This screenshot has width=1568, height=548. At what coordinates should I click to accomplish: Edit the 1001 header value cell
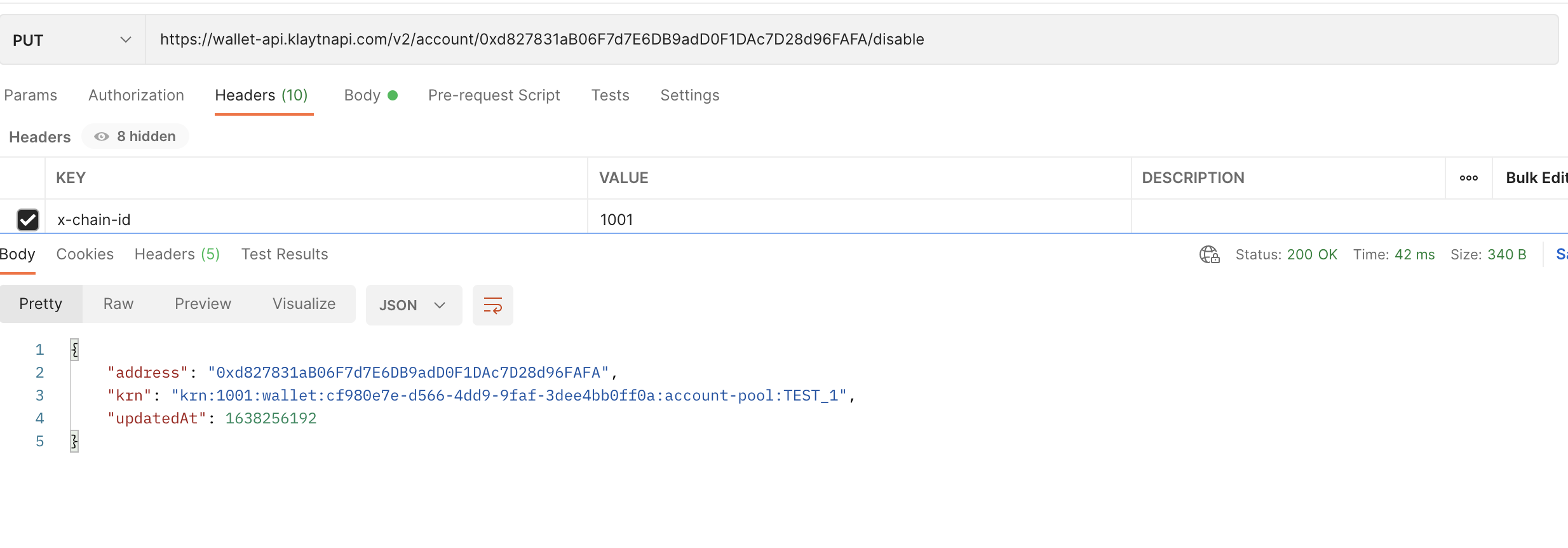(x=860, y=219)
